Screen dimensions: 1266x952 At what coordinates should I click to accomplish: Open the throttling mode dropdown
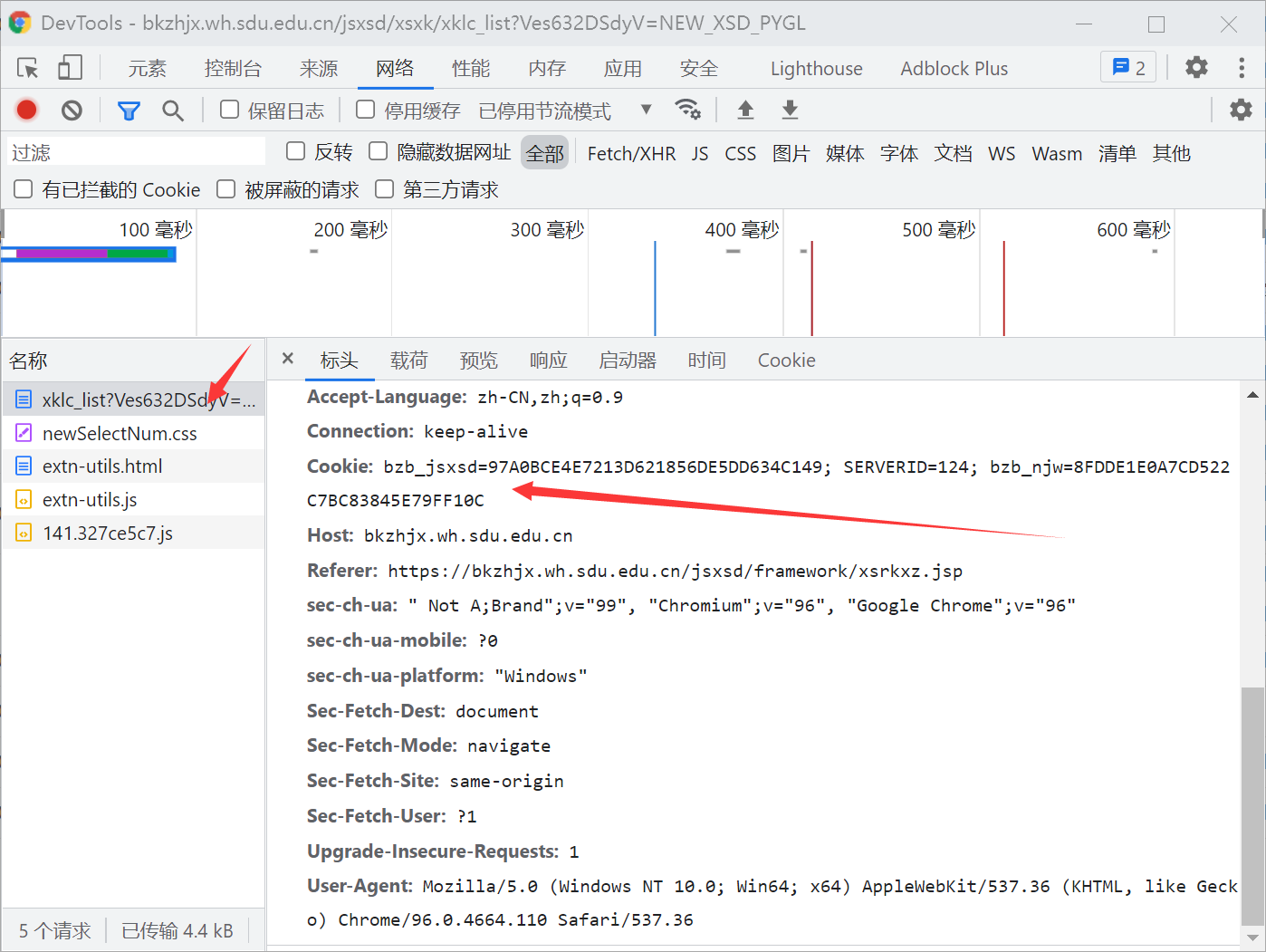pyautogui.click(x=646, y=110)
